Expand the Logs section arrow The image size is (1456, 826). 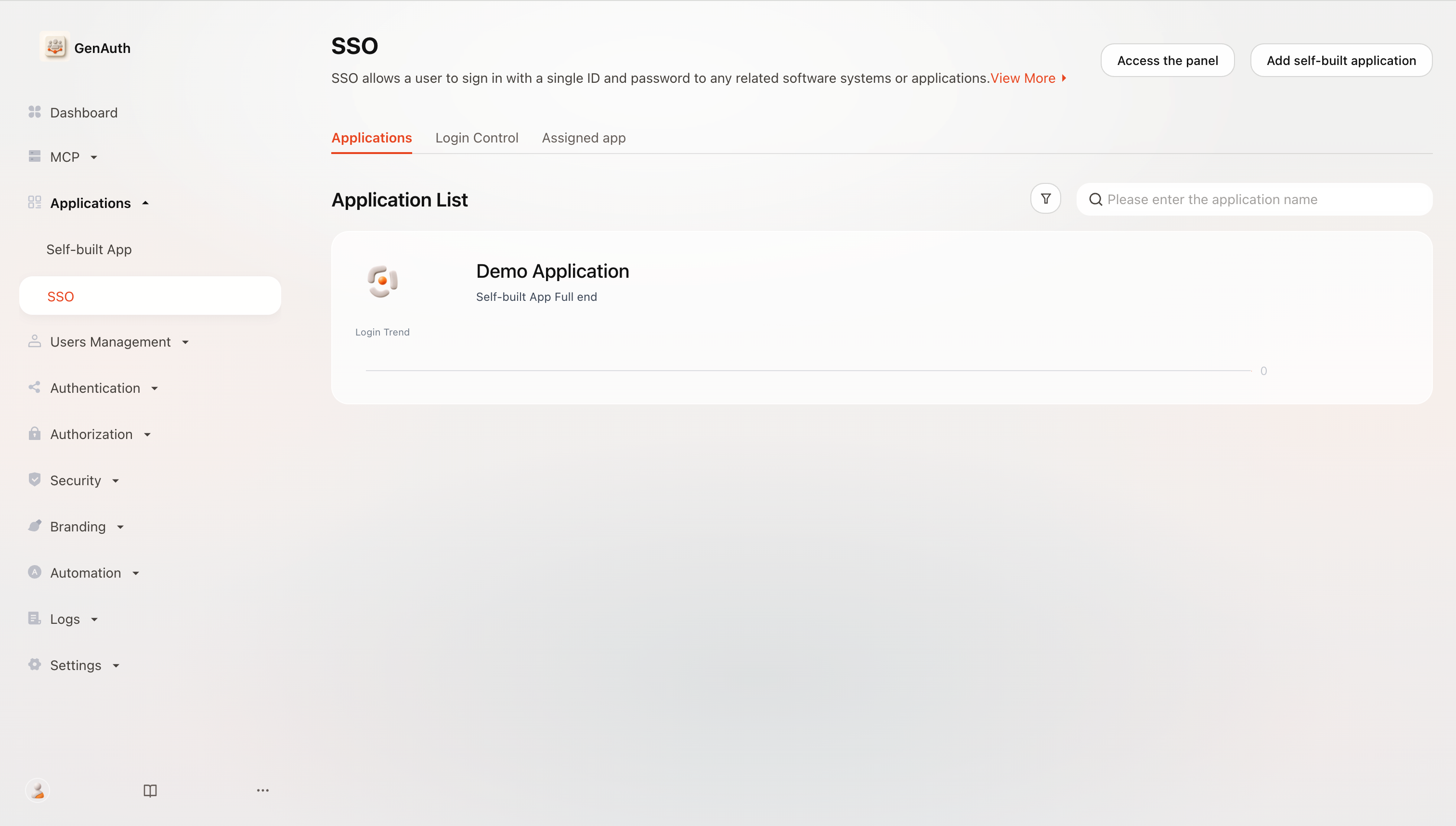coord(94,619)
